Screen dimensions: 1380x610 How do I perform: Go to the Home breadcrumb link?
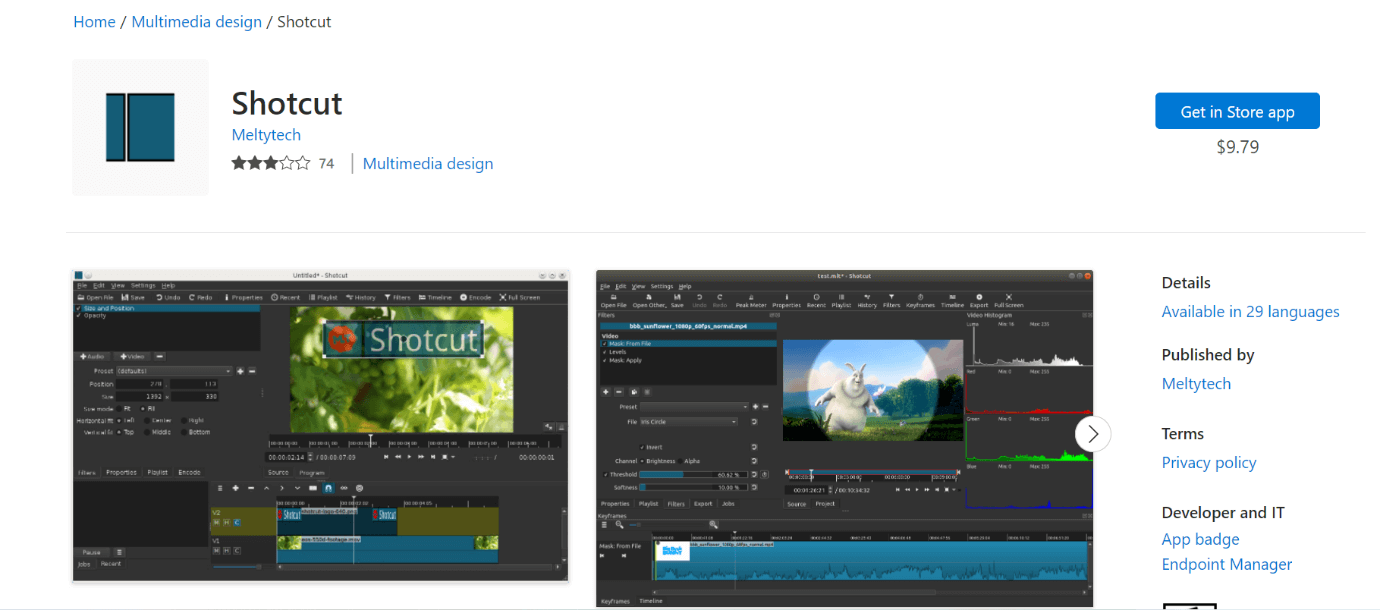point(94,21)
